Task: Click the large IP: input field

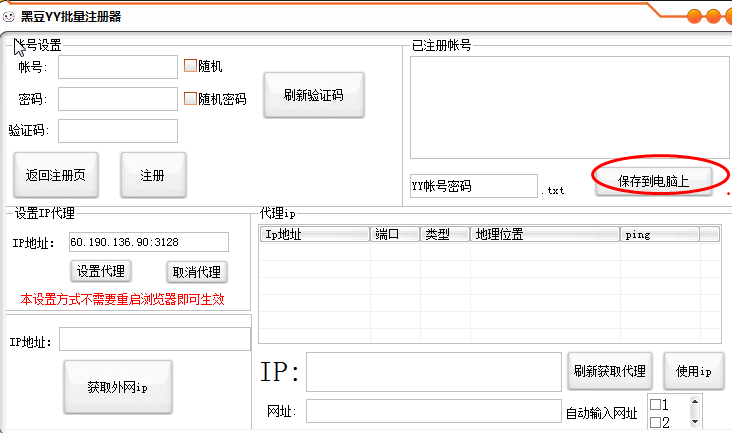Action: 434,372
